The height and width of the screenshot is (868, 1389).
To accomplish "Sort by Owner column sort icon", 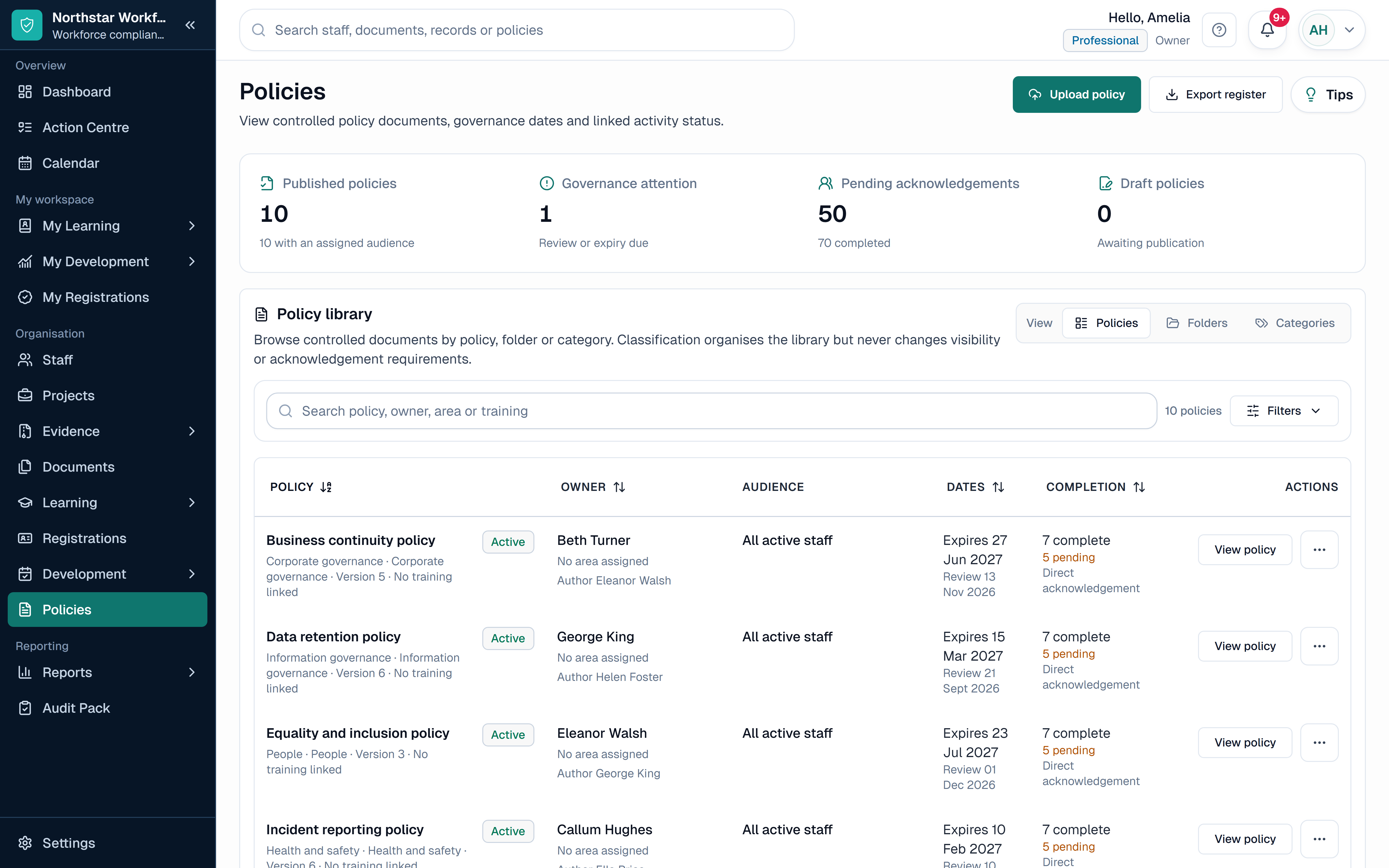I will pos(619,487).
